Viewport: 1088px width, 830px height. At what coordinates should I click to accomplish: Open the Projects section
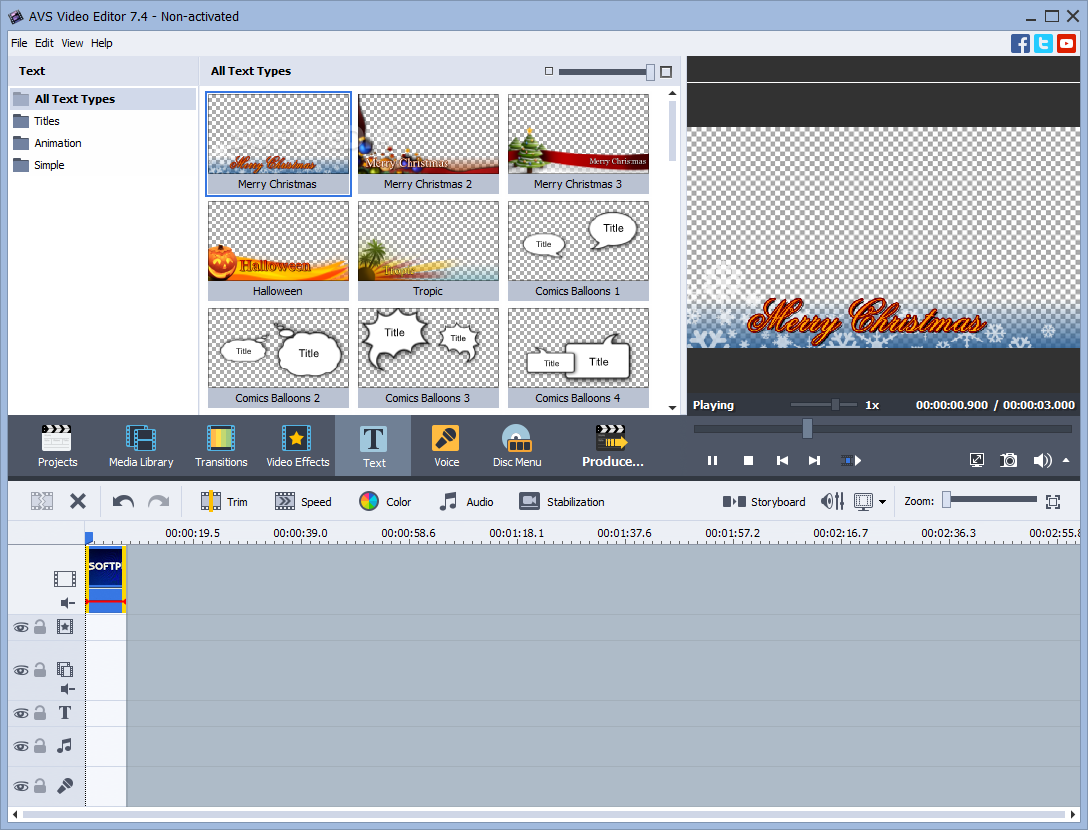coord(57,446)
